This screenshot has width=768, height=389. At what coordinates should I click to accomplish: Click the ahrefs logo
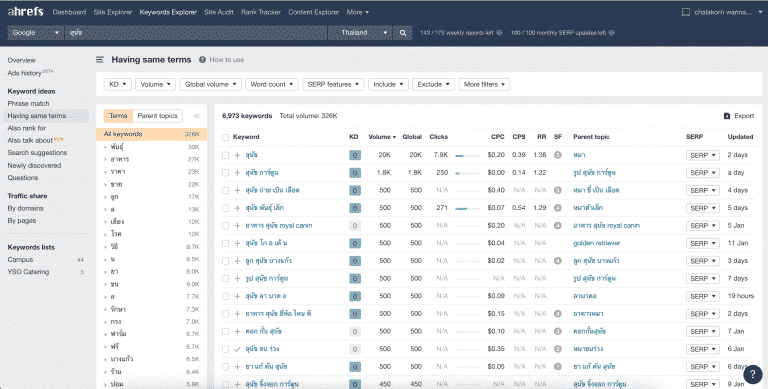25,11
